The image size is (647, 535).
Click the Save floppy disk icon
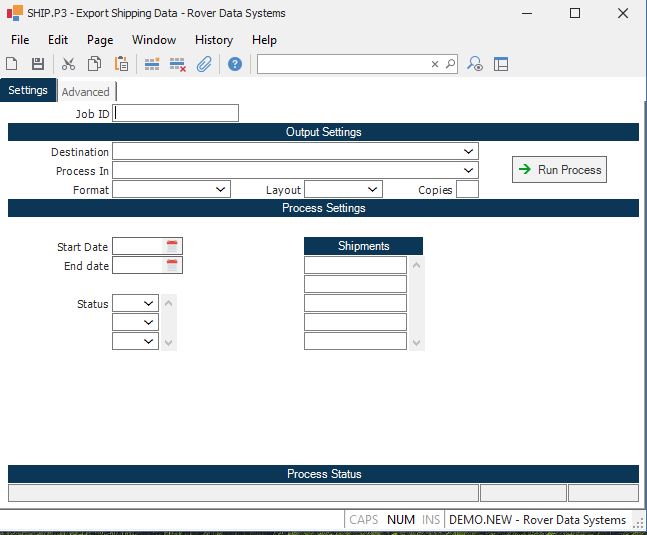38,64
